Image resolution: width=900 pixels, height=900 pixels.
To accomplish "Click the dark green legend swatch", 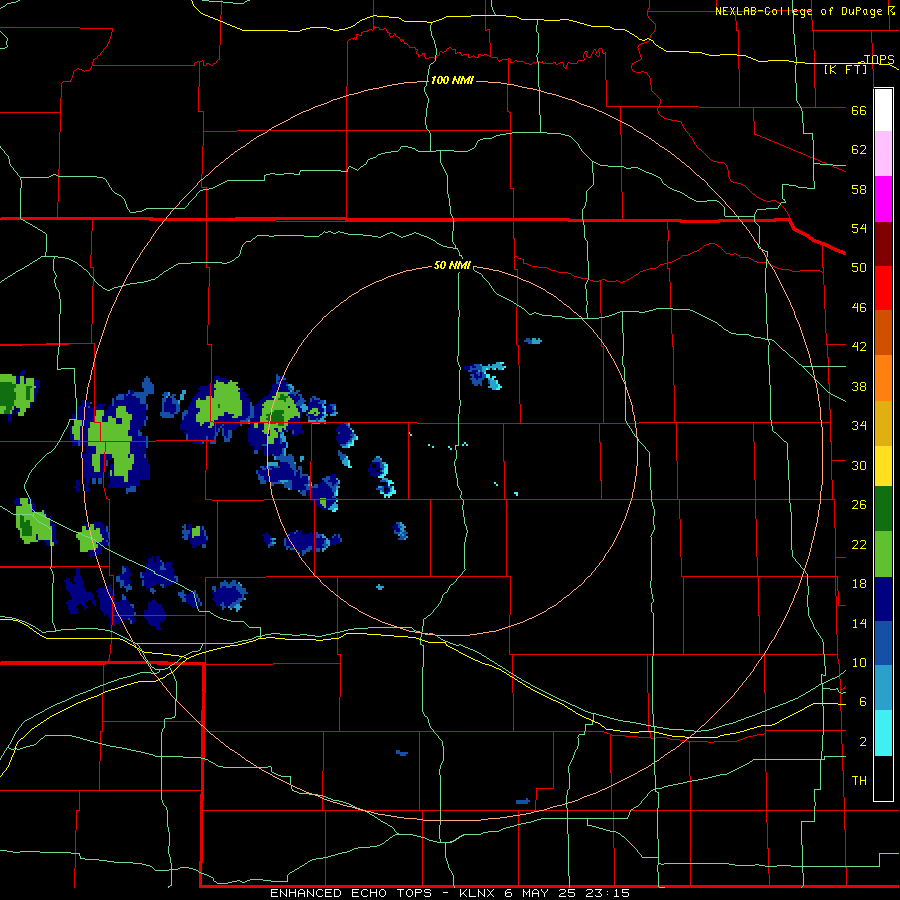I will tap(883, 509).
